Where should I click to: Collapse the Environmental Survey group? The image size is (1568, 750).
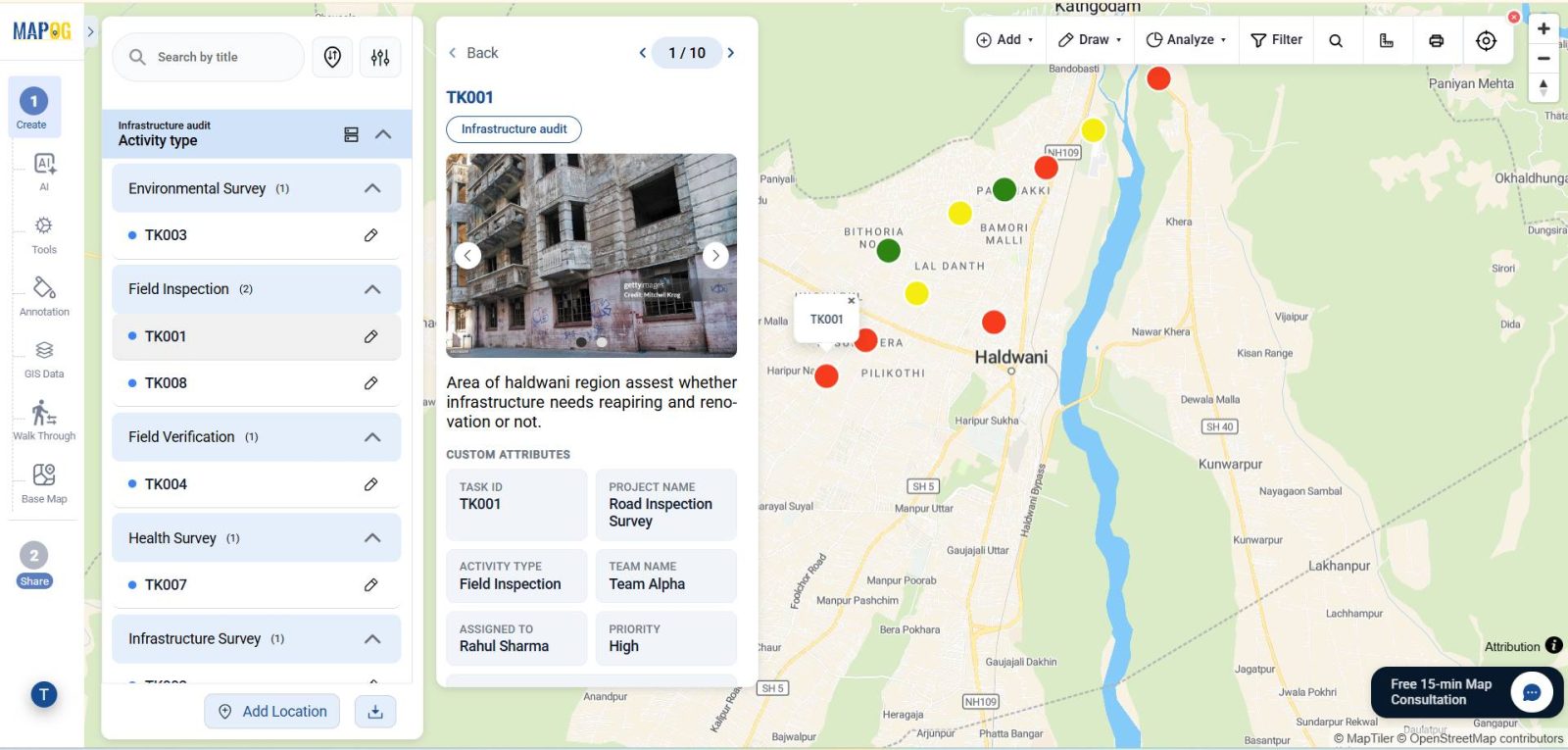click(x=372, y=188)
